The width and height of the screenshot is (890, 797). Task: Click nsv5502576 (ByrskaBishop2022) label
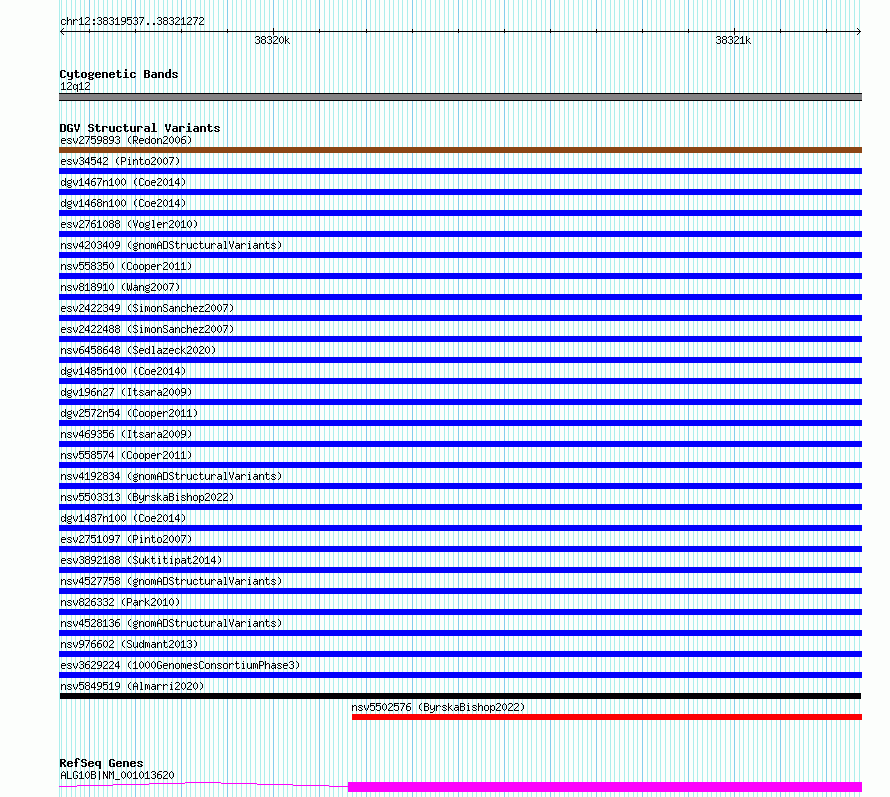[438, 707]
